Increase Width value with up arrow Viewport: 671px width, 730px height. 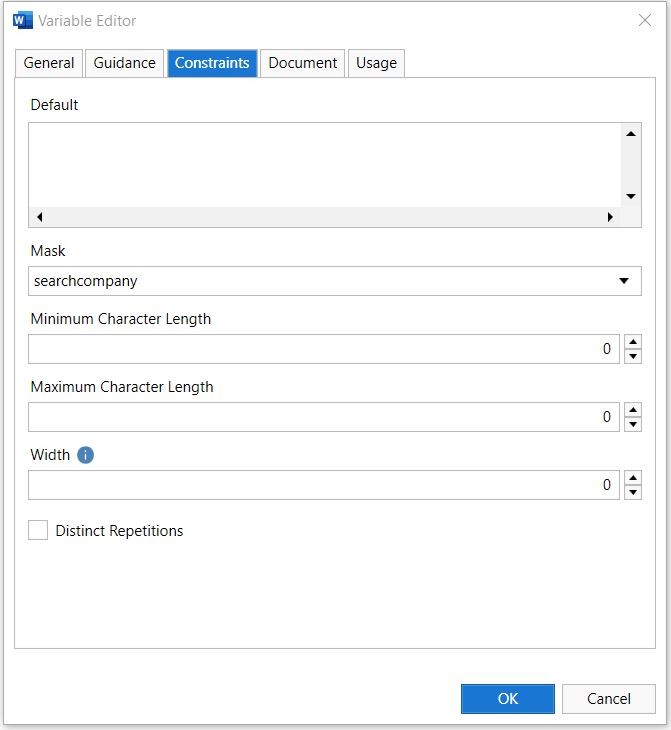coord(632,478)
